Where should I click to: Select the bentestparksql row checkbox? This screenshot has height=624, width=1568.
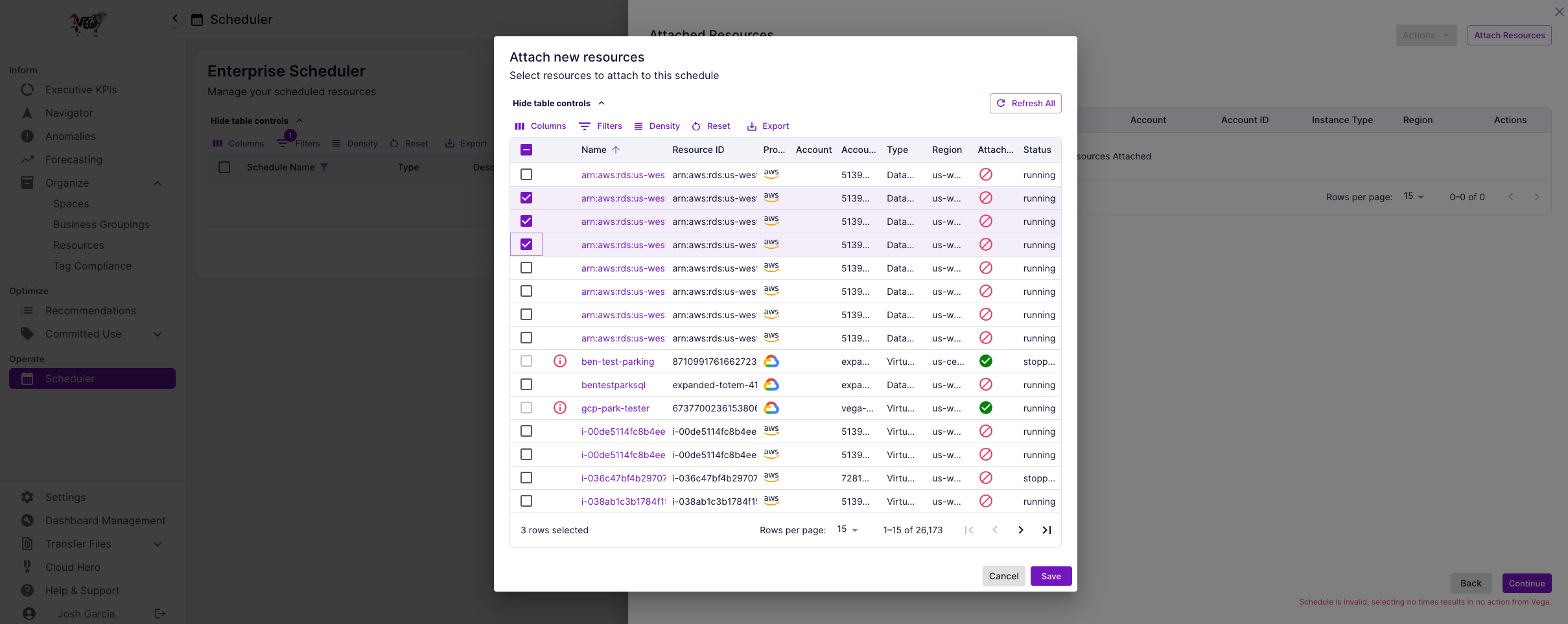coord(526,385)
